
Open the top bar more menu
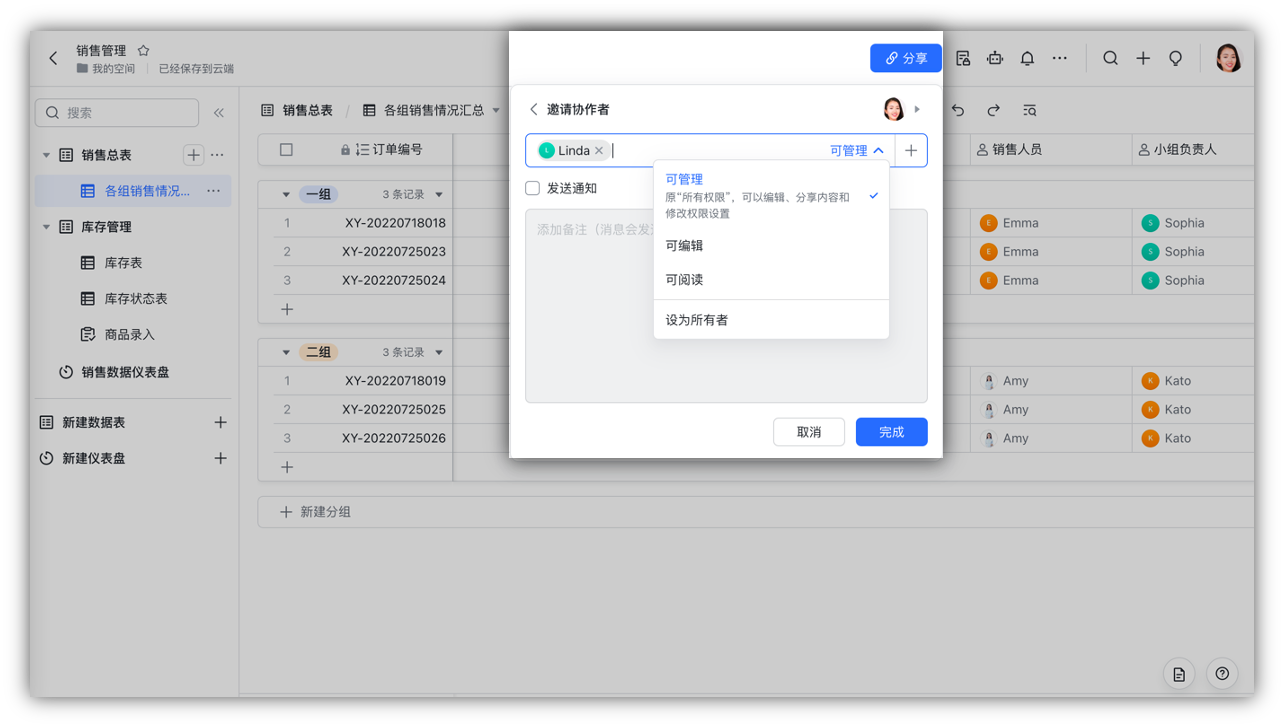[x=1060, y=59]
